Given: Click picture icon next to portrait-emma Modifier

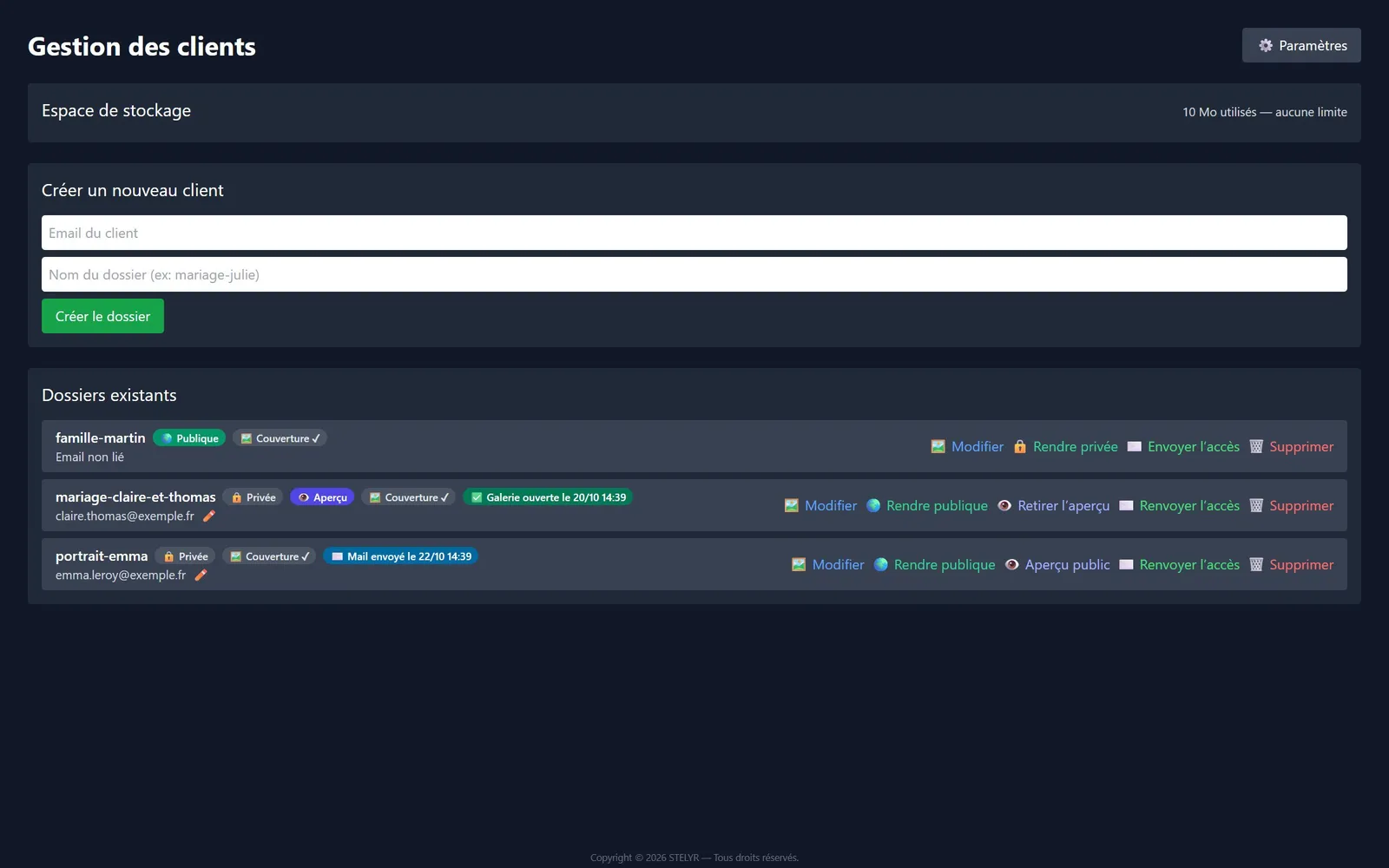Looking at the screenshot, I should pyautogui.click(x=799, y=564).
